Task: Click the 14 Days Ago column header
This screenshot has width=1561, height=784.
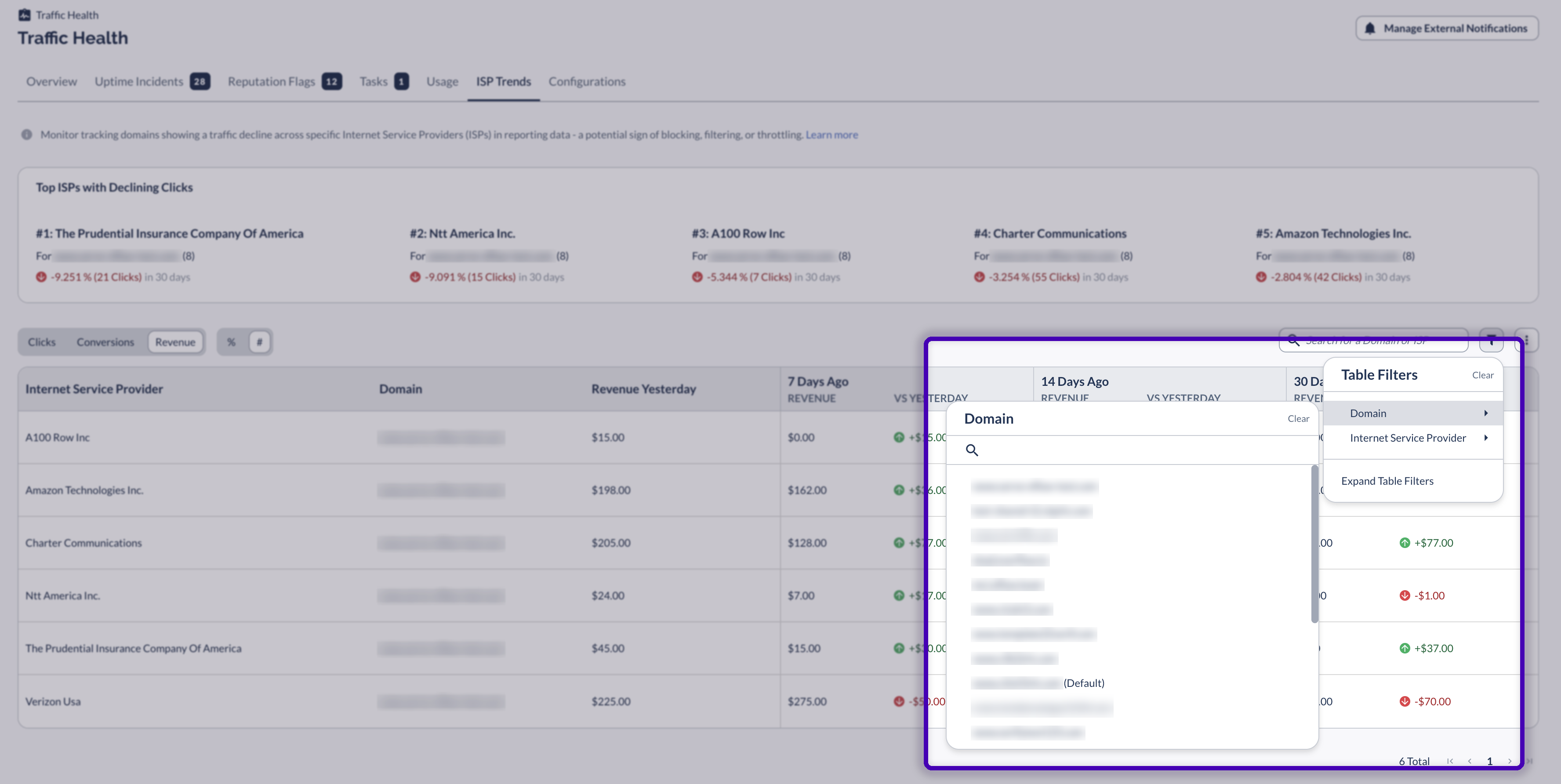Action: coord(1075,382)
